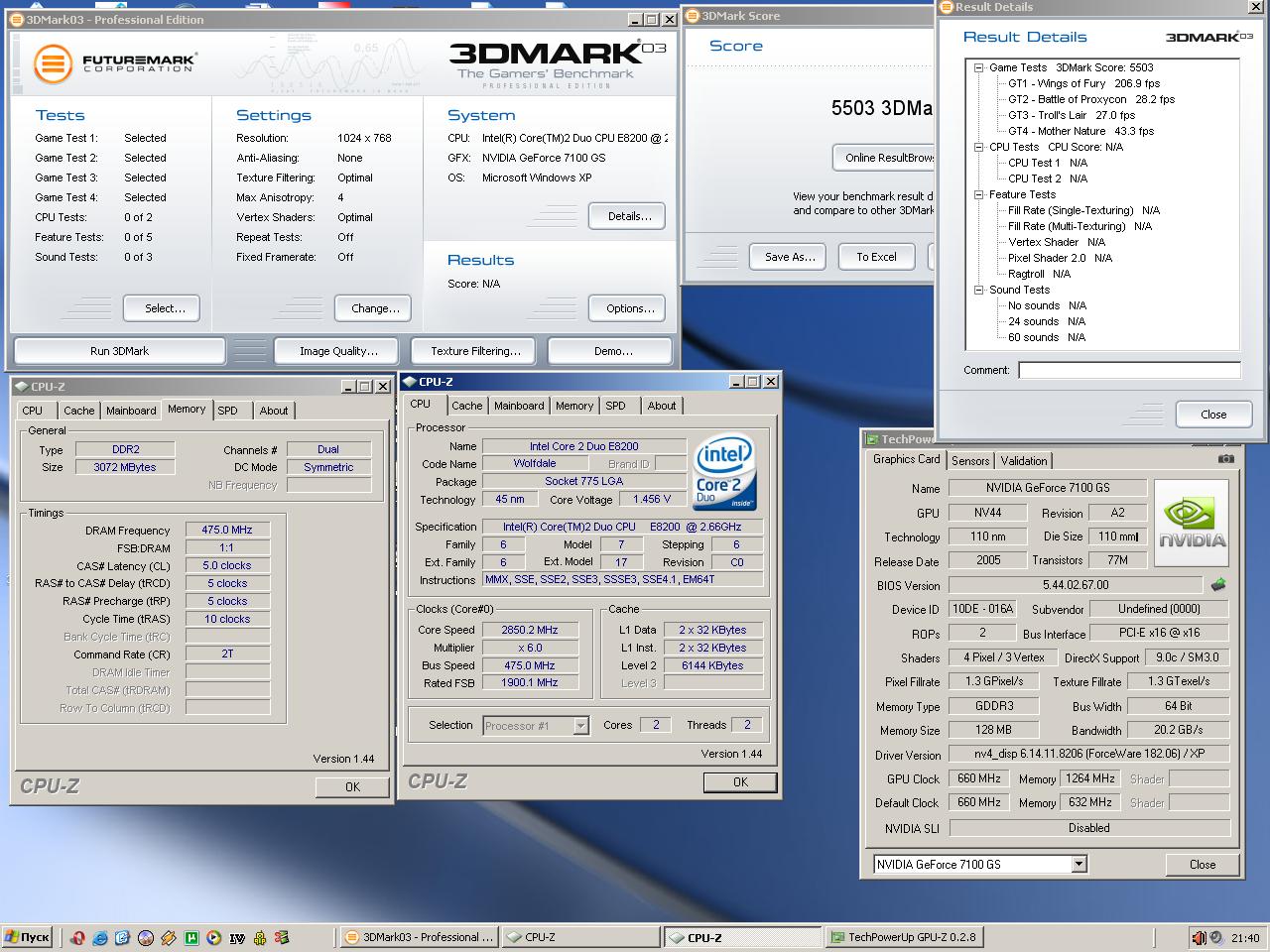Switch to TechPowerUp GPU-Z taskbar button

903,937
